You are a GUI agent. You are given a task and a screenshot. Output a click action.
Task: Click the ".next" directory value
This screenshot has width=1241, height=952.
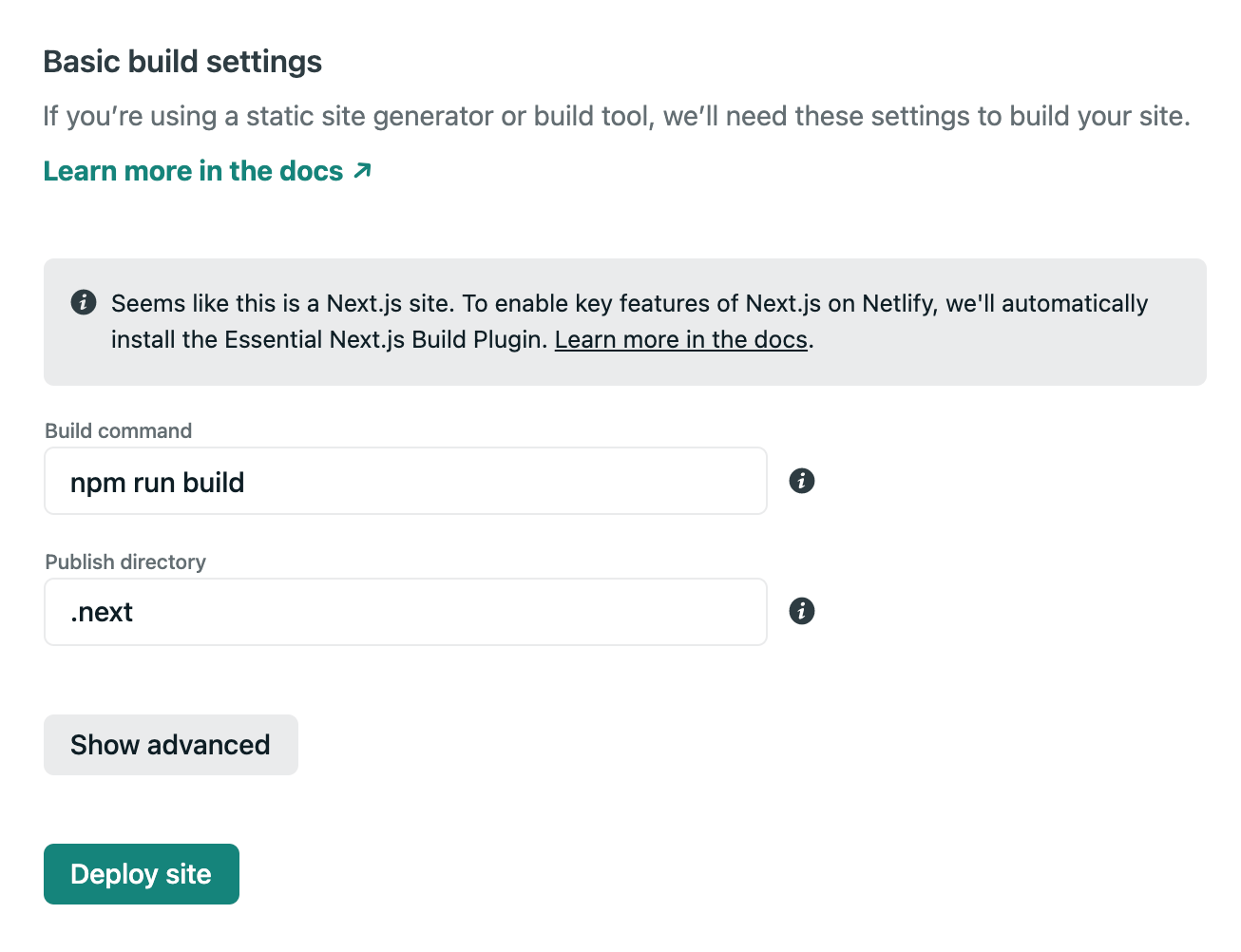(x=102, y=613)
